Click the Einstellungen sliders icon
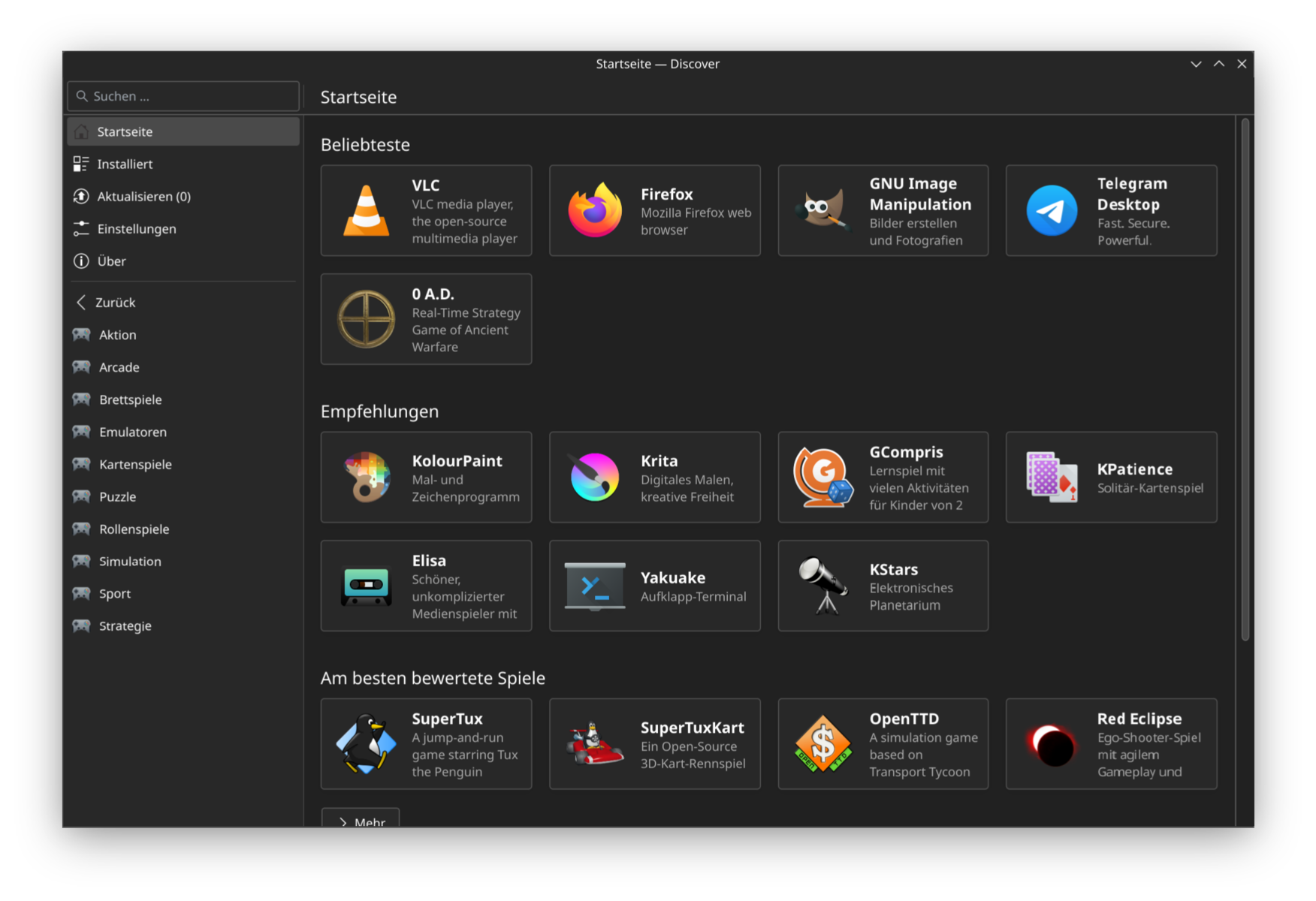This screenshot has width=1316, height=901. (81, 228)
